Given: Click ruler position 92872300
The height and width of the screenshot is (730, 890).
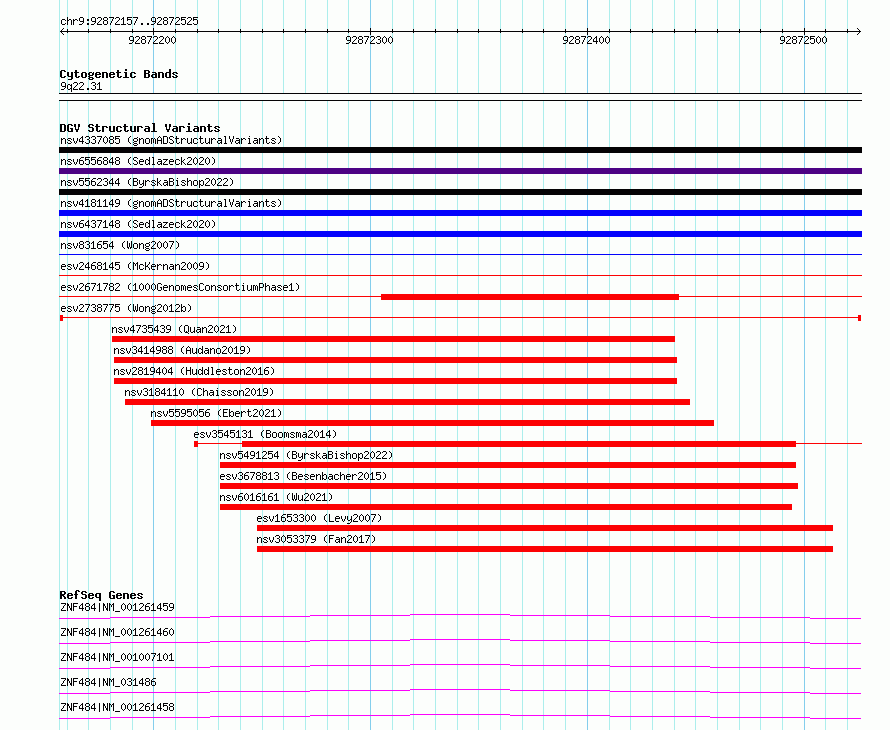Looking at the screenshot, I should pos(369,40).
